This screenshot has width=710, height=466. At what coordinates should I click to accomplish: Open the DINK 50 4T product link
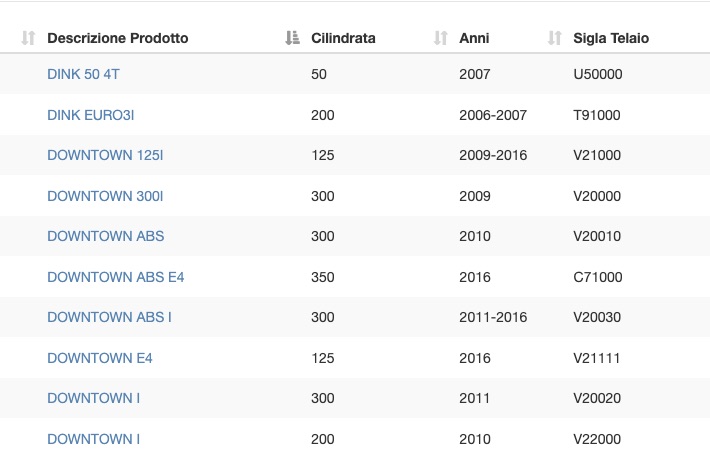83,74
